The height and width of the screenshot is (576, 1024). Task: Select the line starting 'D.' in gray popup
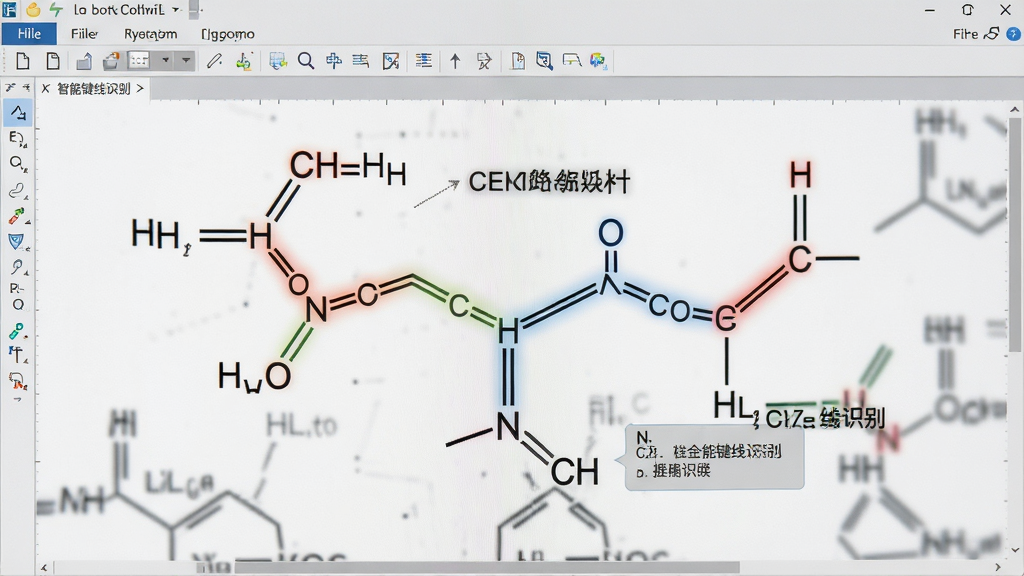(673, 471)
